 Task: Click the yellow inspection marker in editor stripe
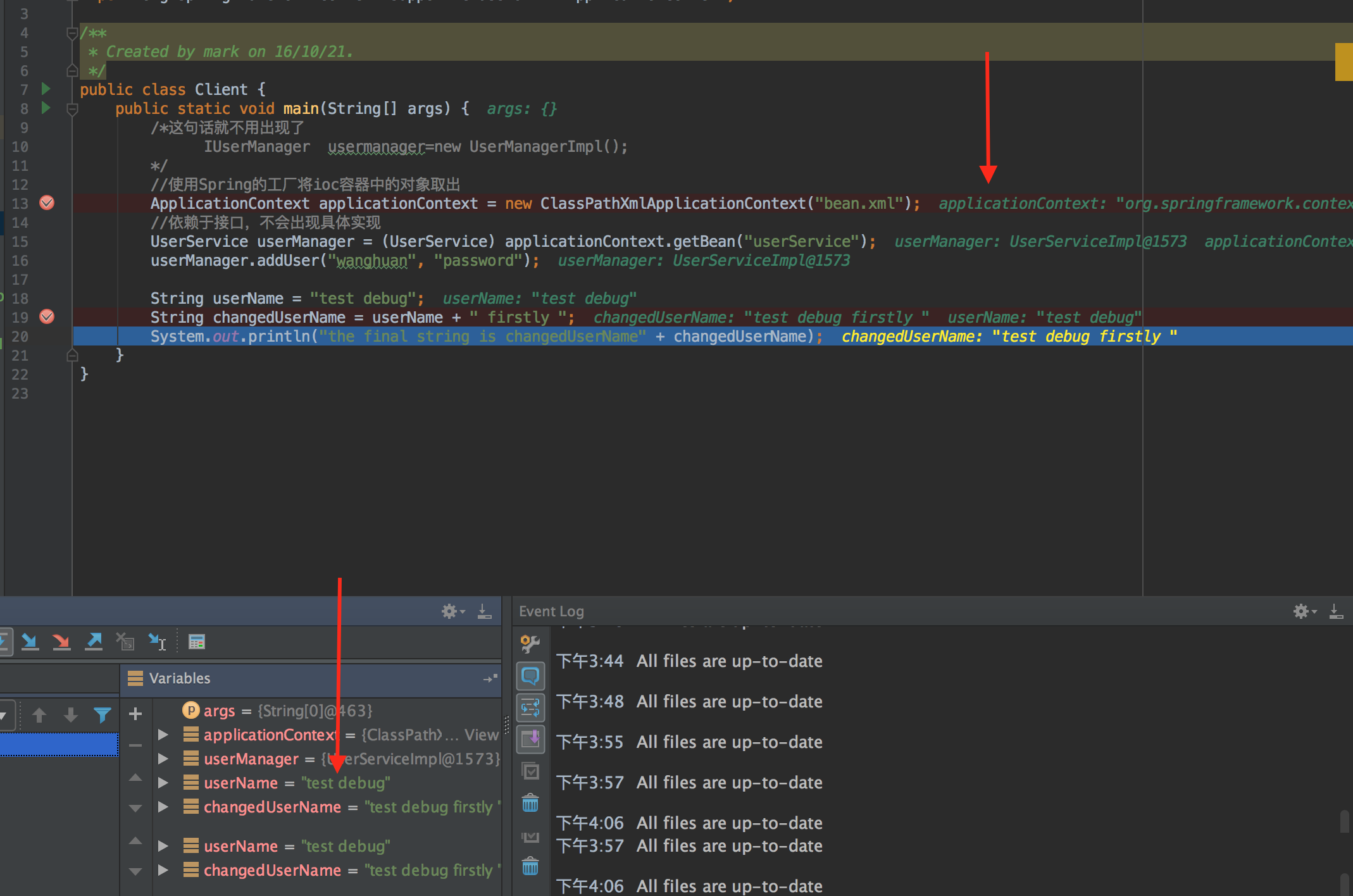click(x=1344, y=61)
